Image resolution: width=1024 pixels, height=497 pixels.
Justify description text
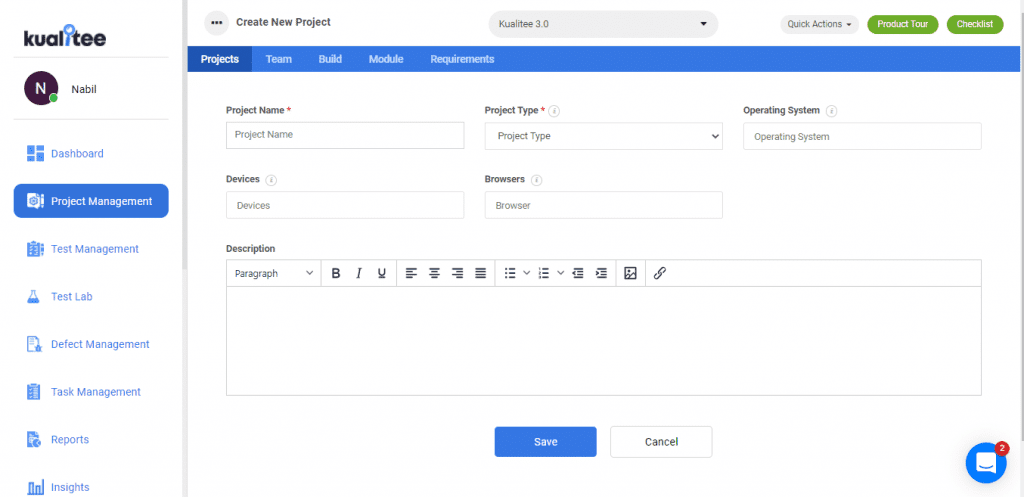point(481,274)
